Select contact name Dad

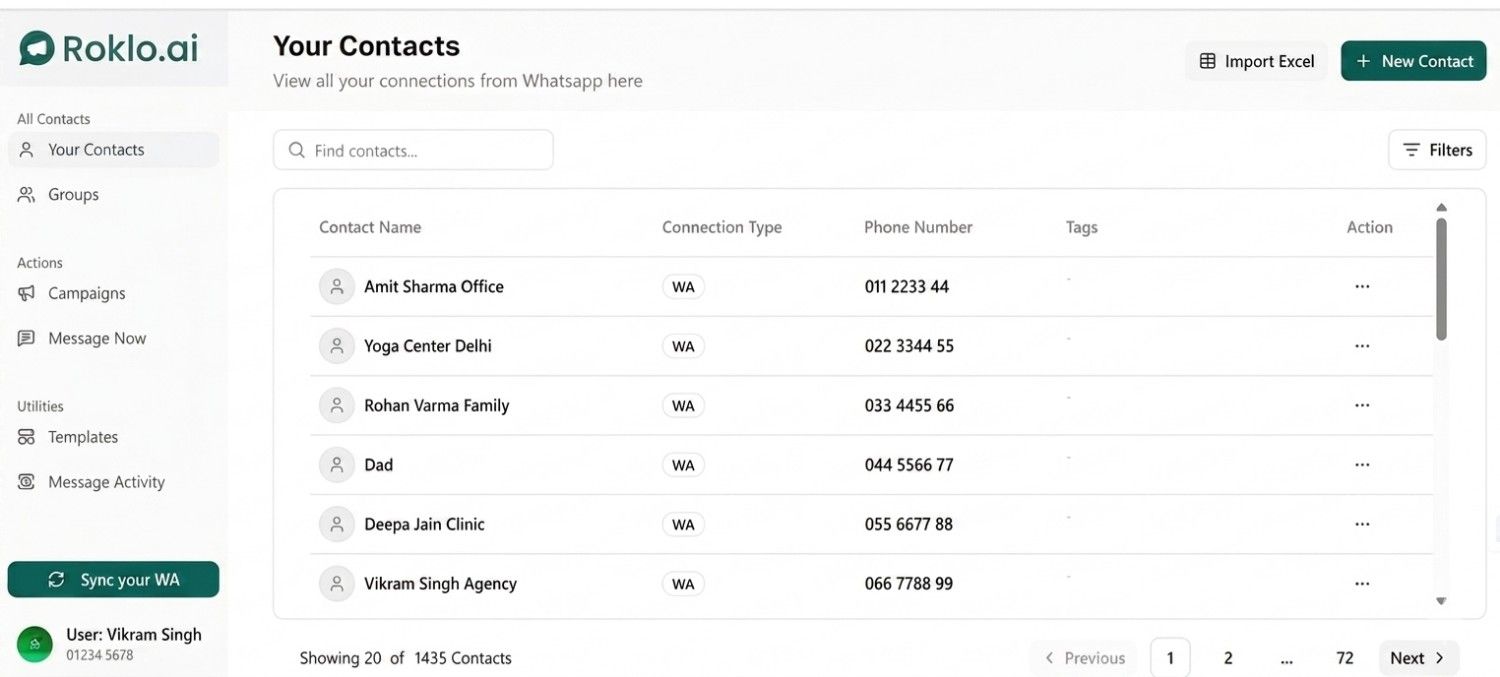pyautogui.click(x=379, y=465)
